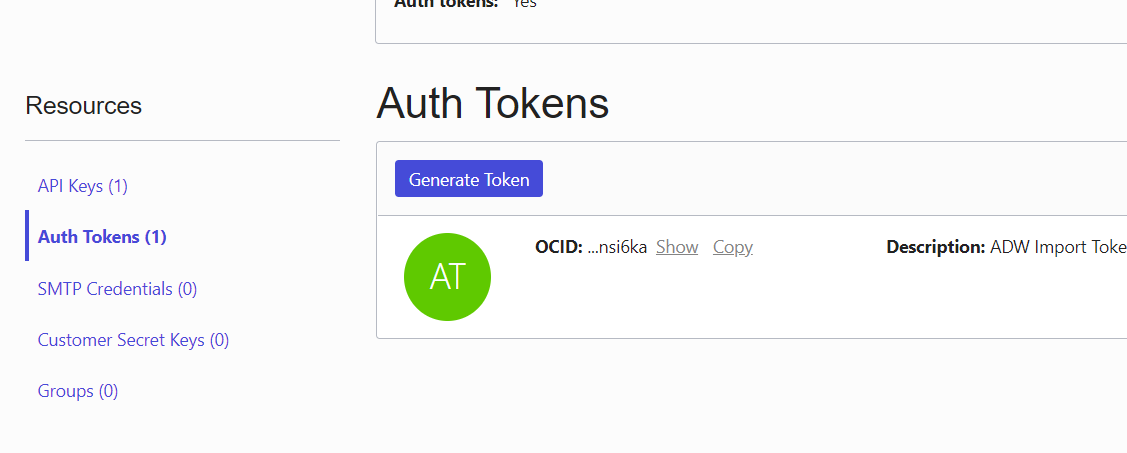Click the green AT token avatar
Screen dimensions: 1127x453
tap(447, 277)
